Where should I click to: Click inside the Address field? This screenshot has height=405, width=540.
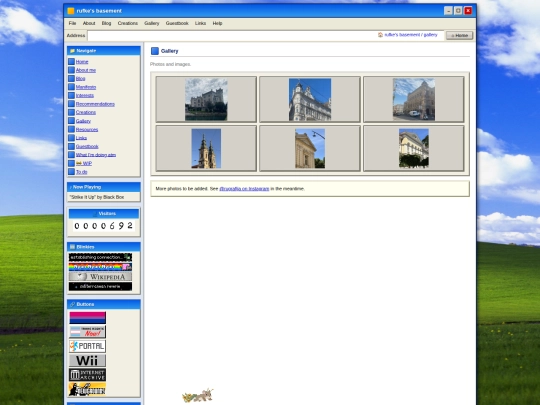[266, 35]
